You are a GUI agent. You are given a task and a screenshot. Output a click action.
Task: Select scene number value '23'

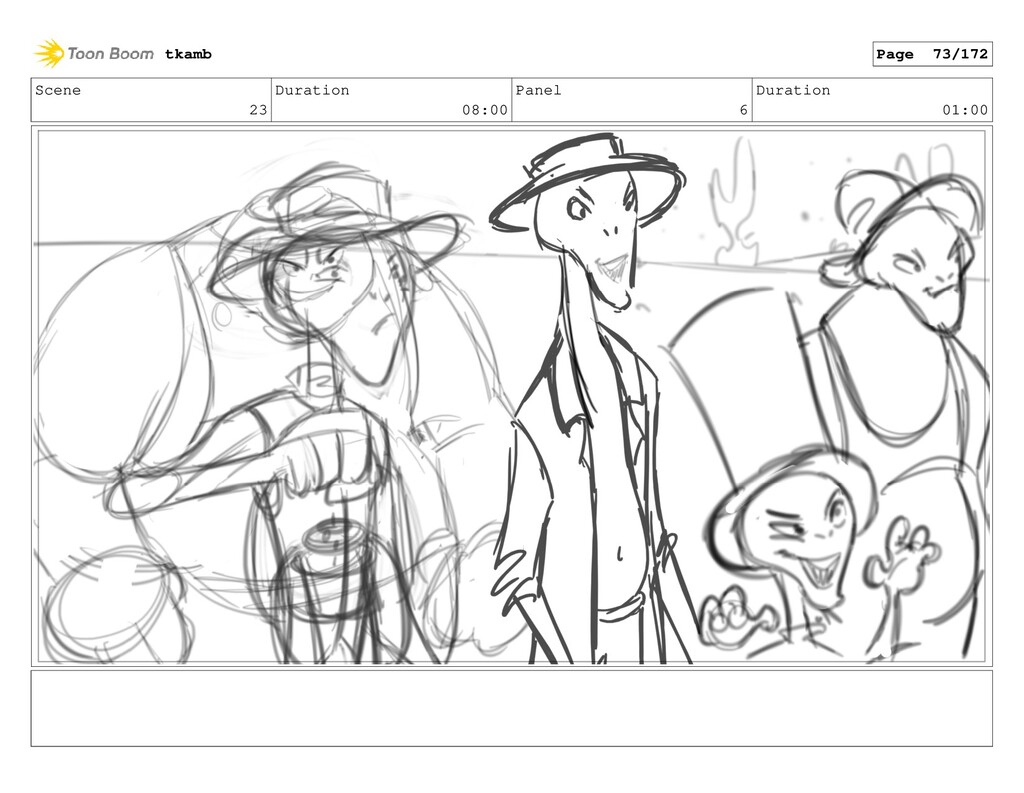tap(259, 110)
